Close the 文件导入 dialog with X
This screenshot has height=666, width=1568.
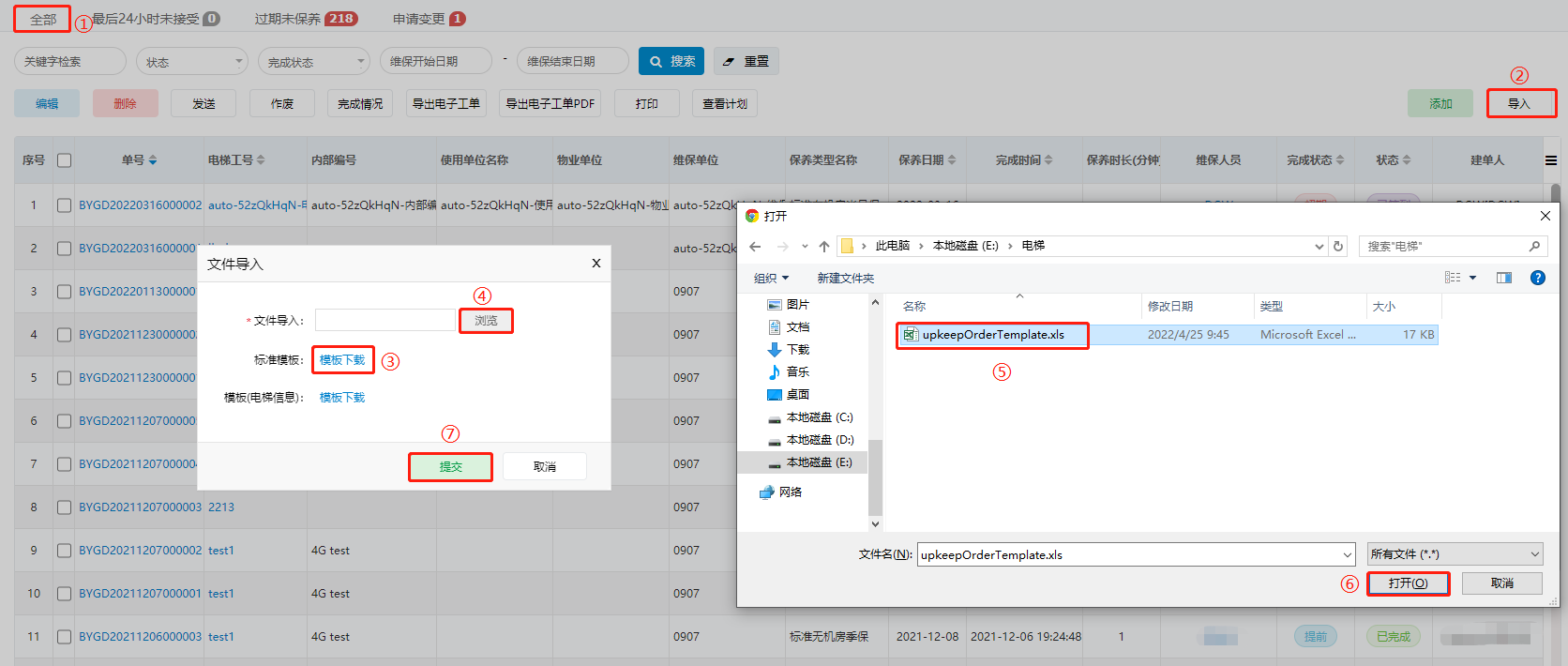tap(596, 264)
